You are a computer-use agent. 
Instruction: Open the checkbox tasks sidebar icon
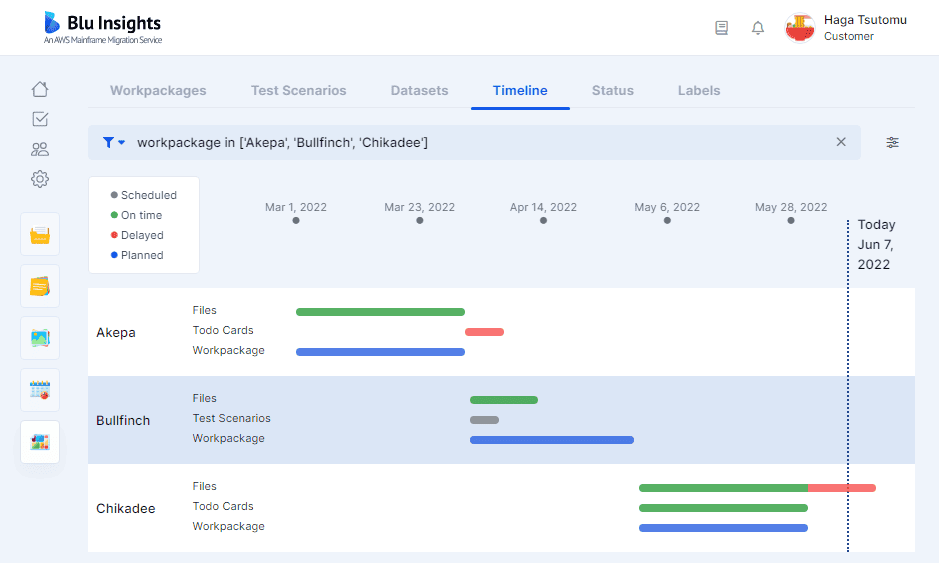point(40,119)
